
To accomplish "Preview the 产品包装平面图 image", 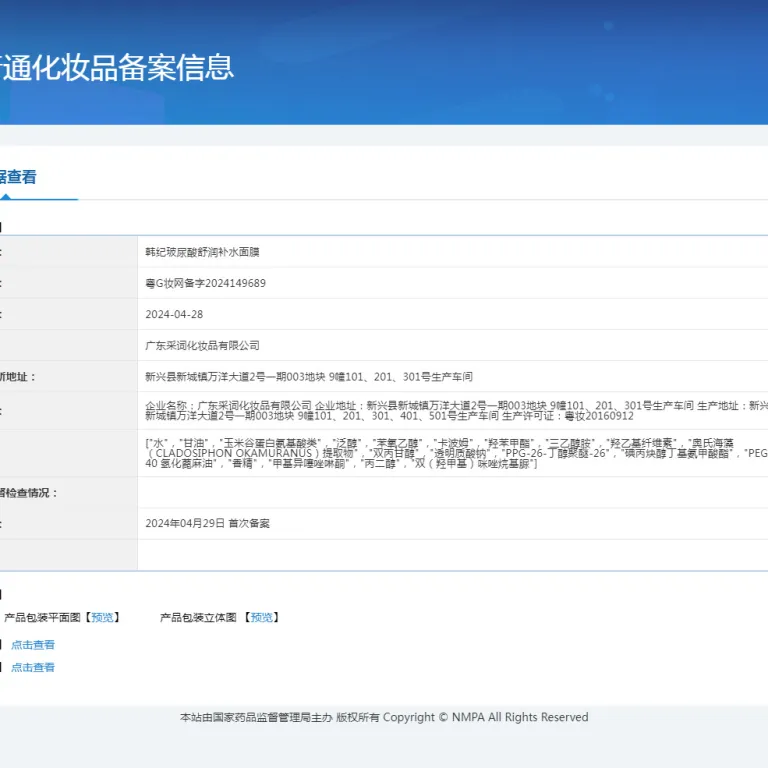I will (102, 618).
